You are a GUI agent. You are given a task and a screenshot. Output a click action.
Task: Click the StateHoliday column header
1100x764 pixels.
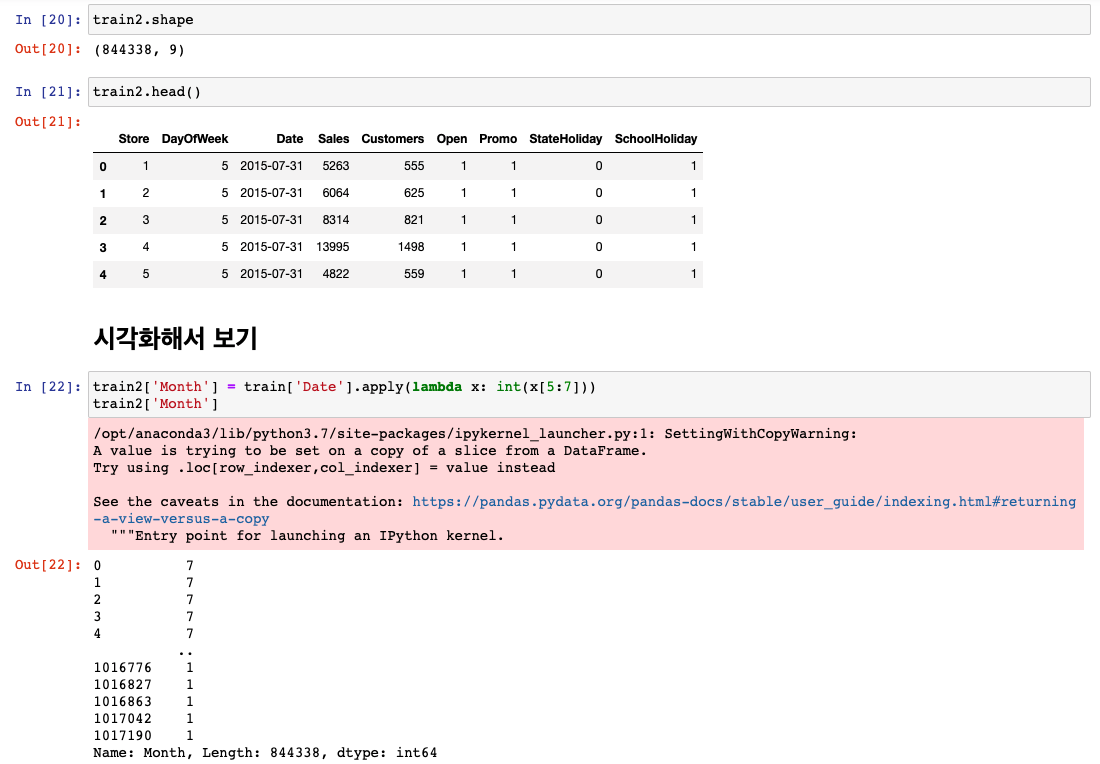(x=565, y=139)
